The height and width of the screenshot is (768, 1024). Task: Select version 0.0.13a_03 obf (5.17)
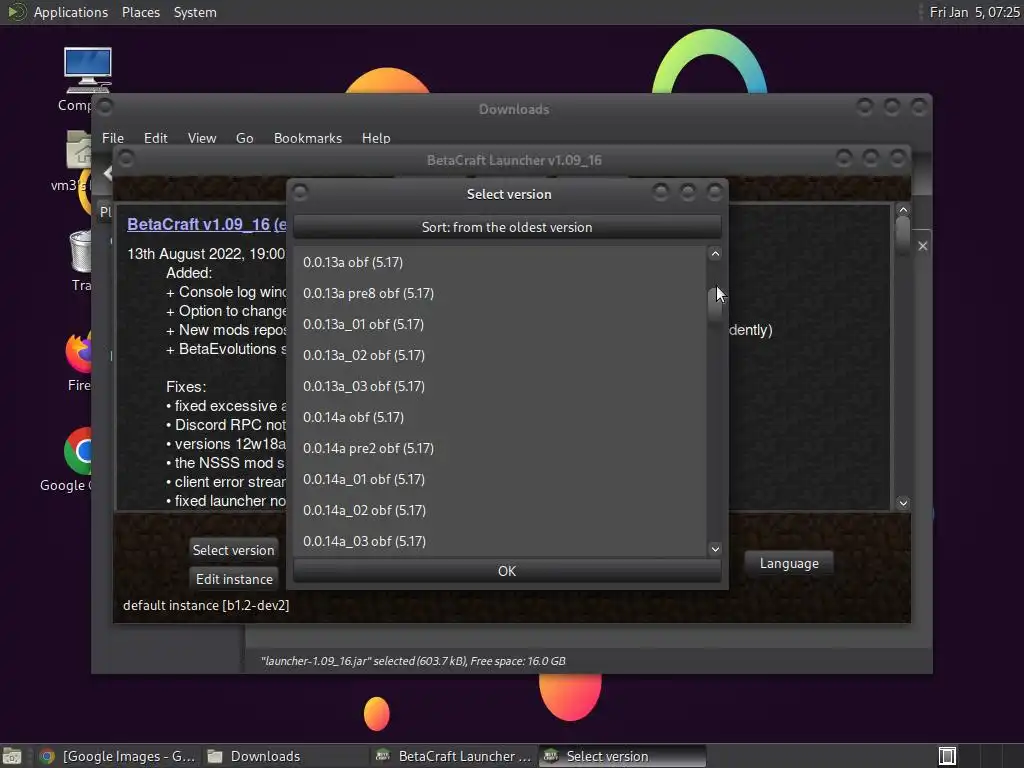pyautogui.click(x=500, y=387)
